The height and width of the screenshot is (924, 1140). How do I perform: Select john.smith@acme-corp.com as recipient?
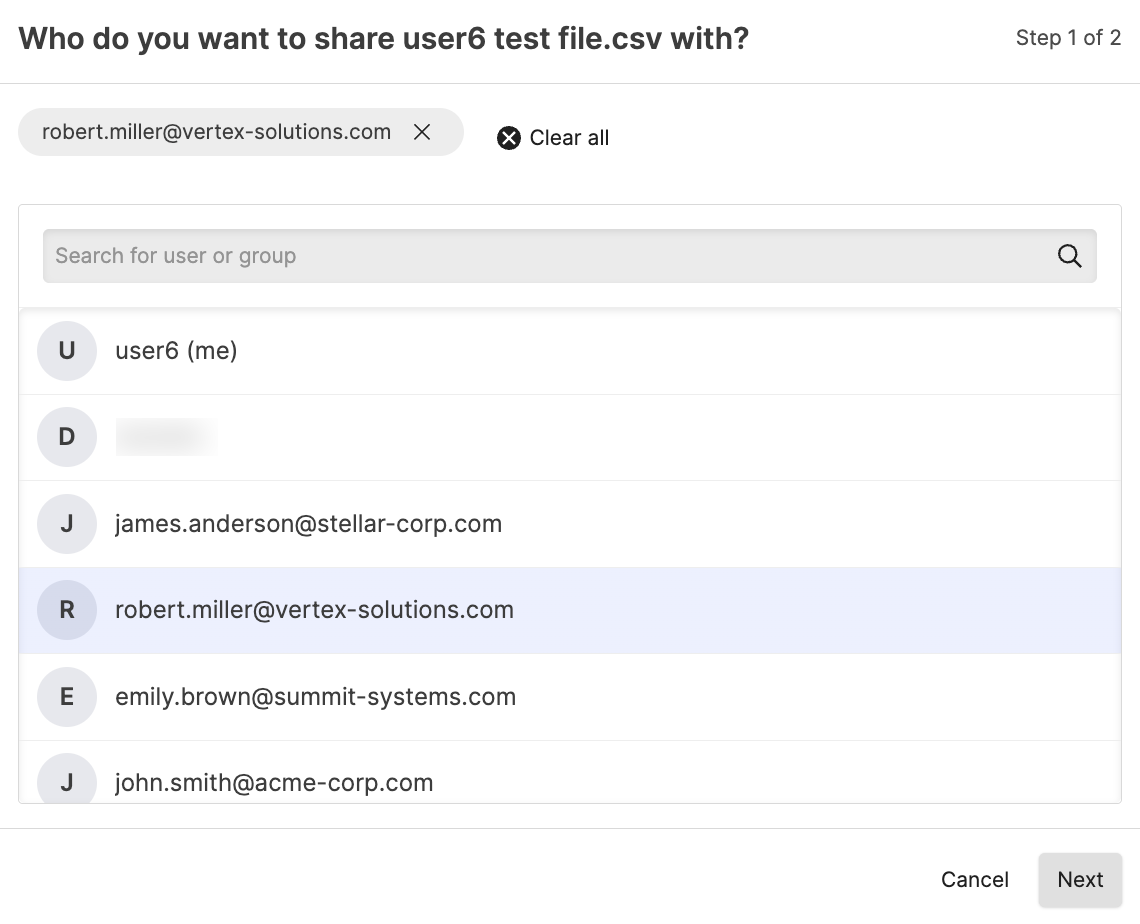(x=274, y=782)
